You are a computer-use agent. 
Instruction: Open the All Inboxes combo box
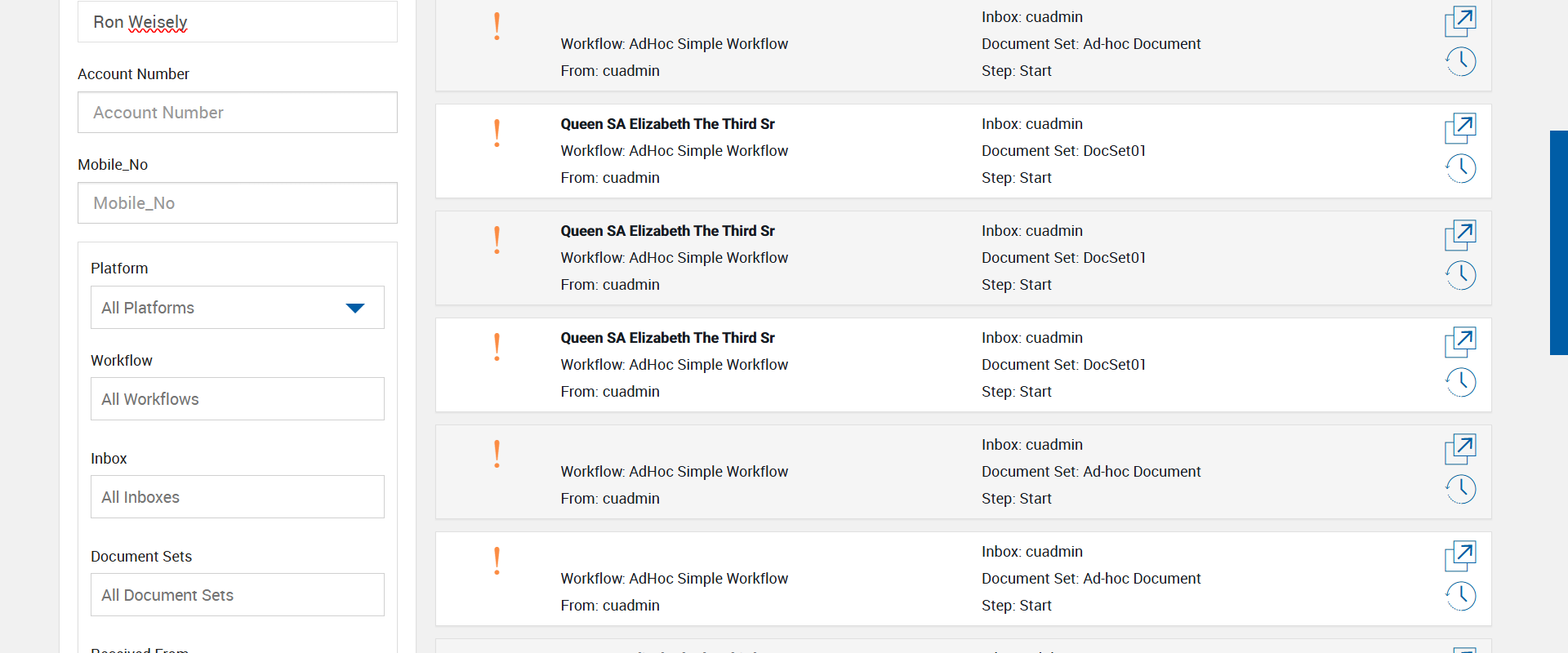pyautogui.click(x=237, y=497)
